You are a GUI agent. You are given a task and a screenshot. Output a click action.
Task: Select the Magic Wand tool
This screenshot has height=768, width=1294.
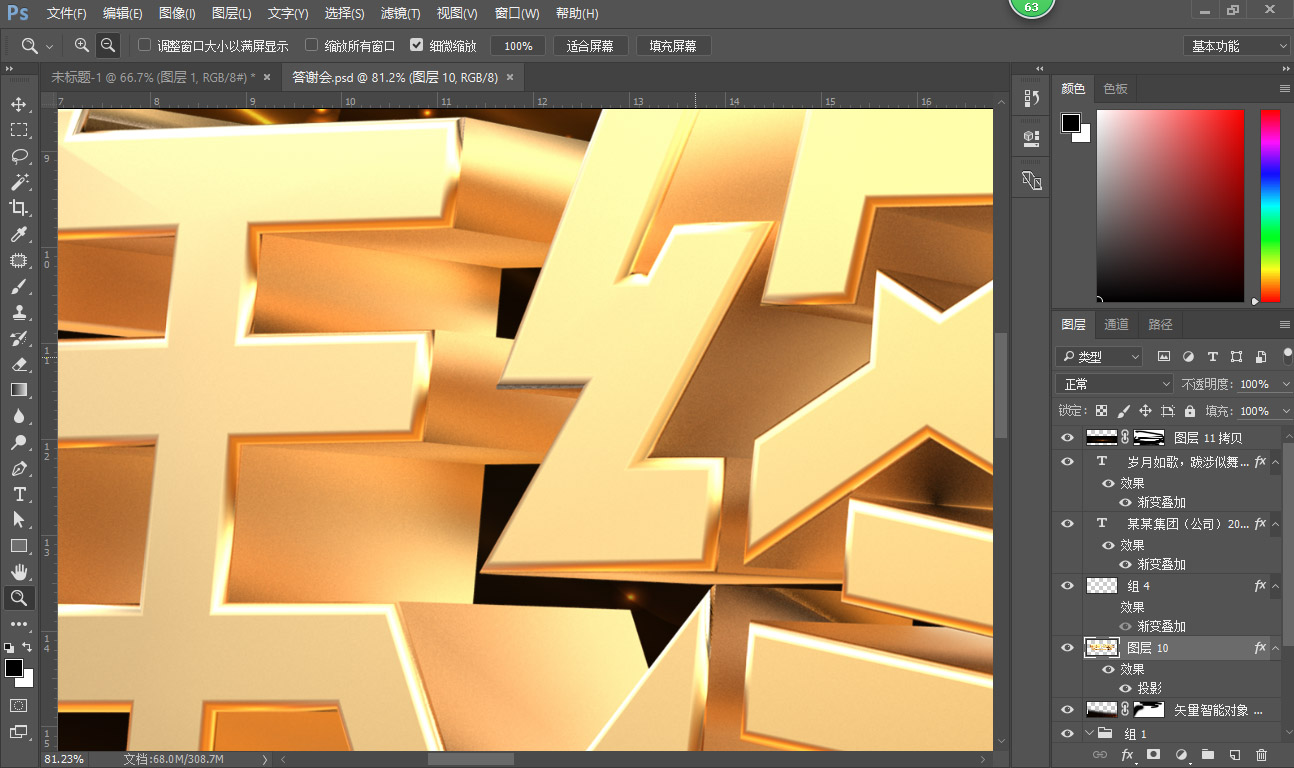19,182
